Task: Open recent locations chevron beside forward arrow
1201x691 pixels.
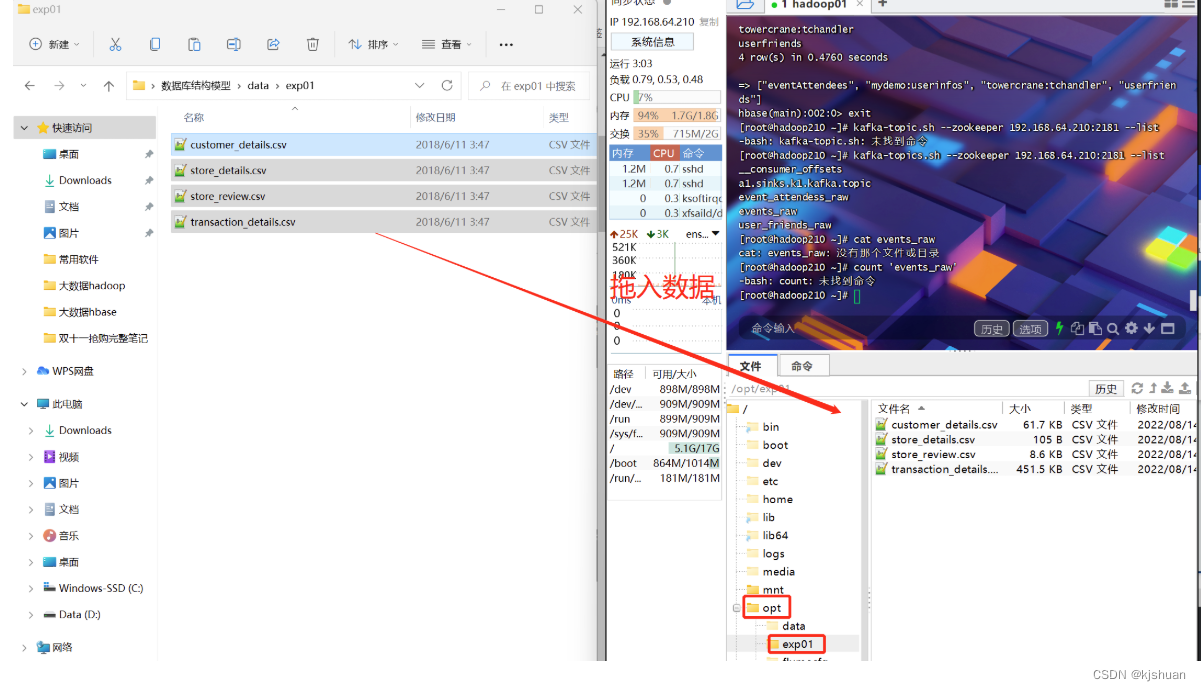Action: [x=83, y=86]
